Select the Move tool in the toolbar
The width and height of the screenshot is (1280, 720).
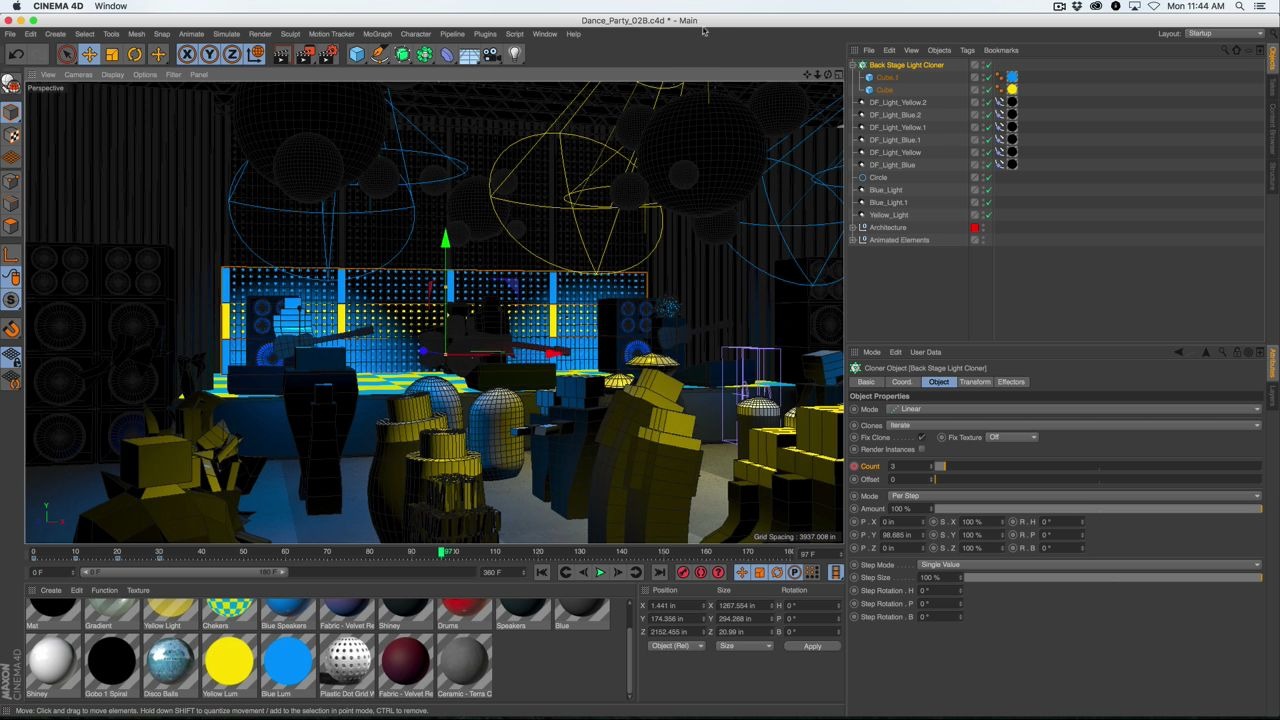point(89,54)
